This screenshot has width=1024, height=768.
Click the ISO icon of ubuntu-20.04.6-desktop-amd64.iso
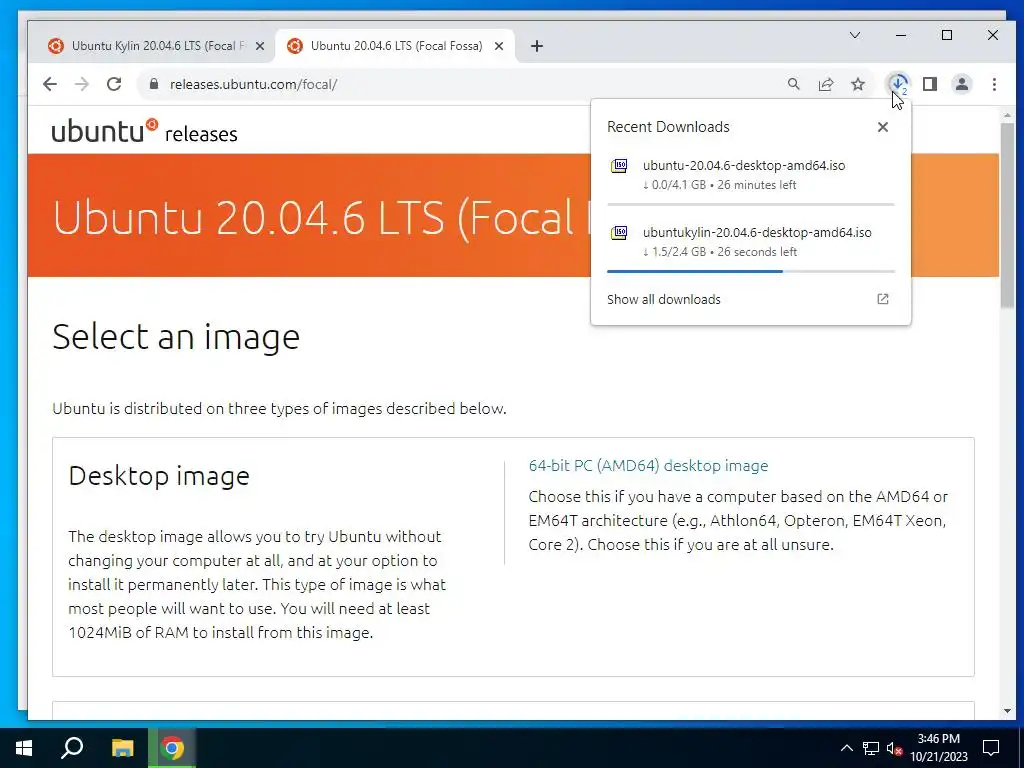pos(619,166)
